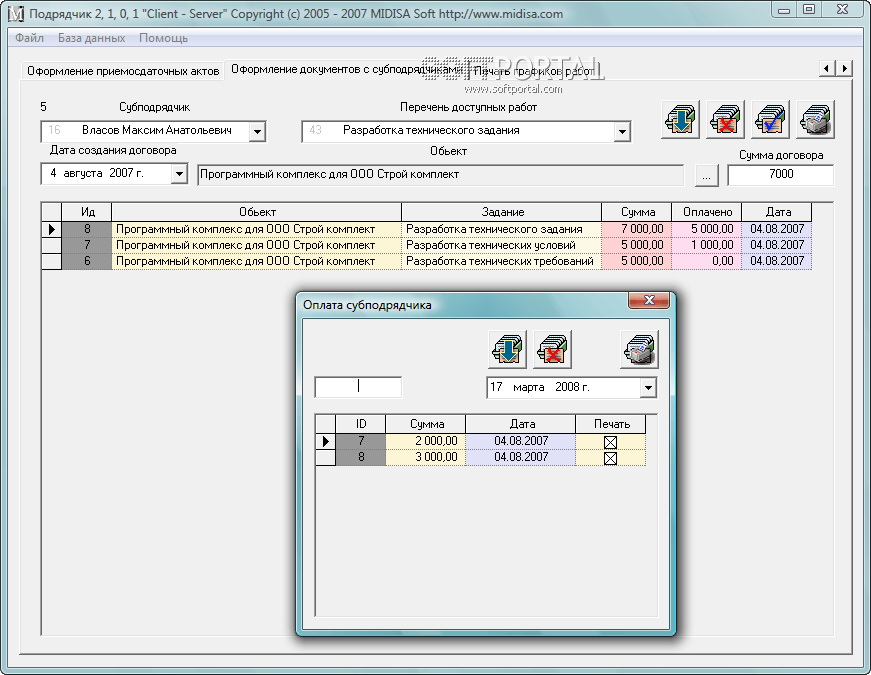The width and height of the screenshot is (871, 675).
Task: Click the Оплачено cell 5 000,00
Action: tap(707, 229)
